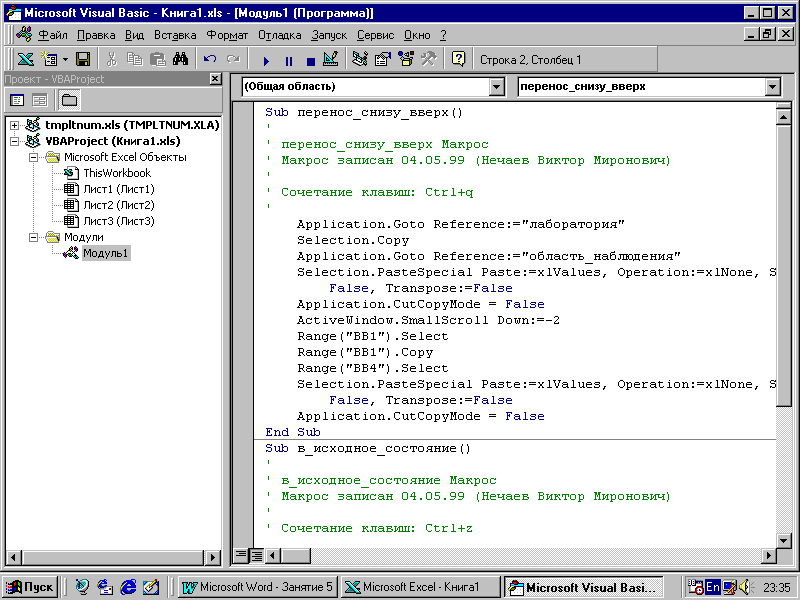Click the View Microsoft Excel toolbar icon
This screenshot has width=800, height=600.
pos(26,59)
